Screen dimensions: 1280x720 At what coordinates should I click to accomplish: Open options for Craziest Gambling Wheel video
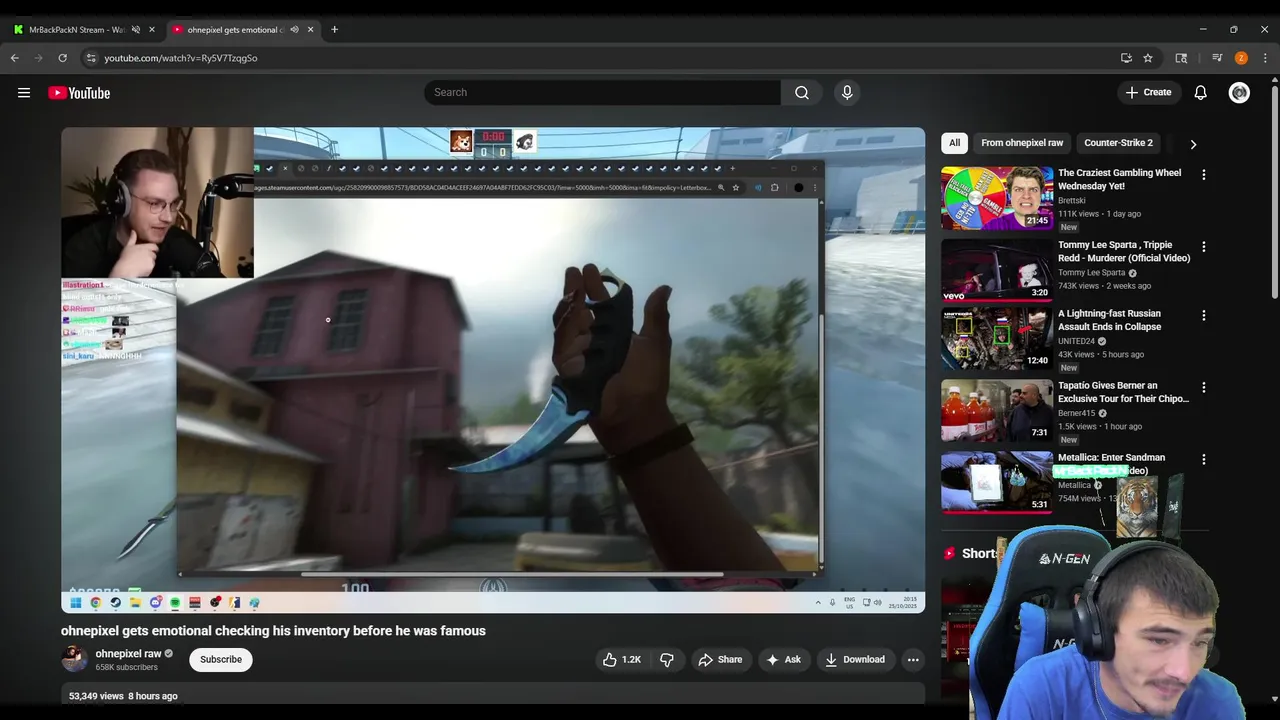pos(1203,175)
